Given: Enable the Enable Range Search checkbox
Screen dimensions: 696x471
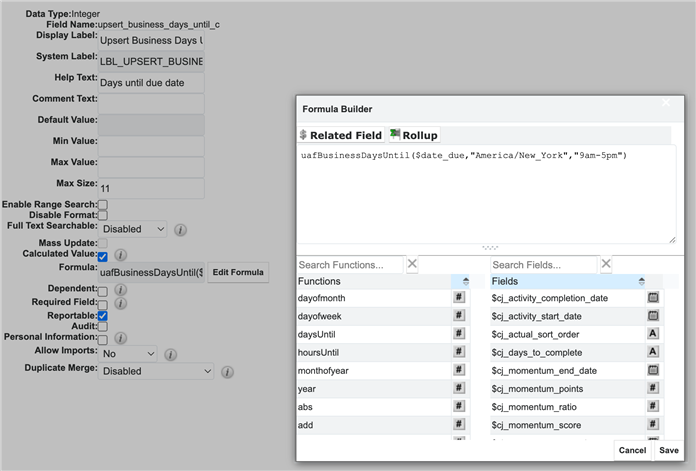Looking at the screenshot, I should tap(102, 204).
